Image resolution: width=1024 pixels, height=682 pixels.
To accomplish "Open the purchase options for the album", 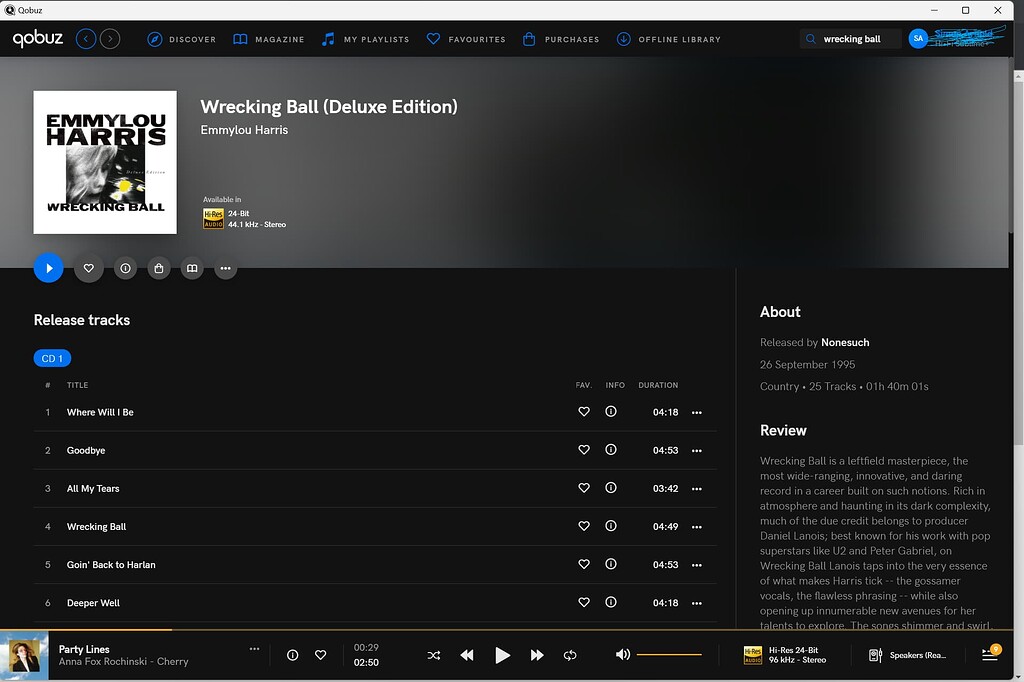I will (158, 268).
